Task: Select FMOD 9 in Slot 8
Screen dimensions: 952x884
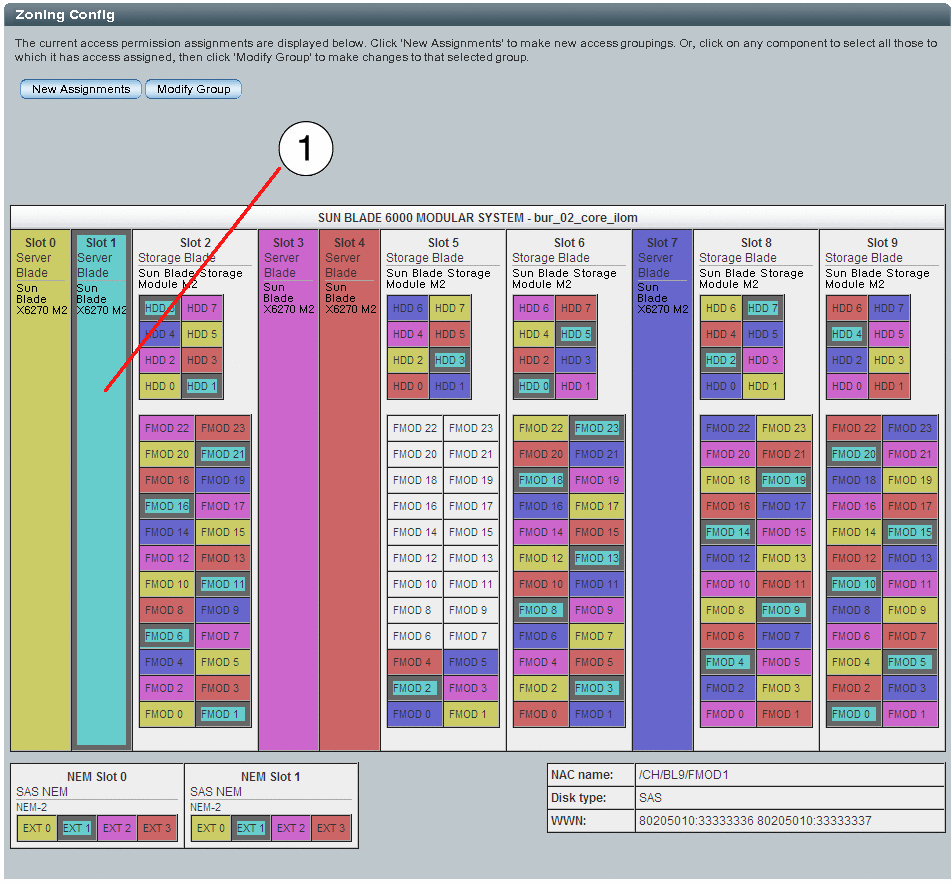Action: point(784,610)
